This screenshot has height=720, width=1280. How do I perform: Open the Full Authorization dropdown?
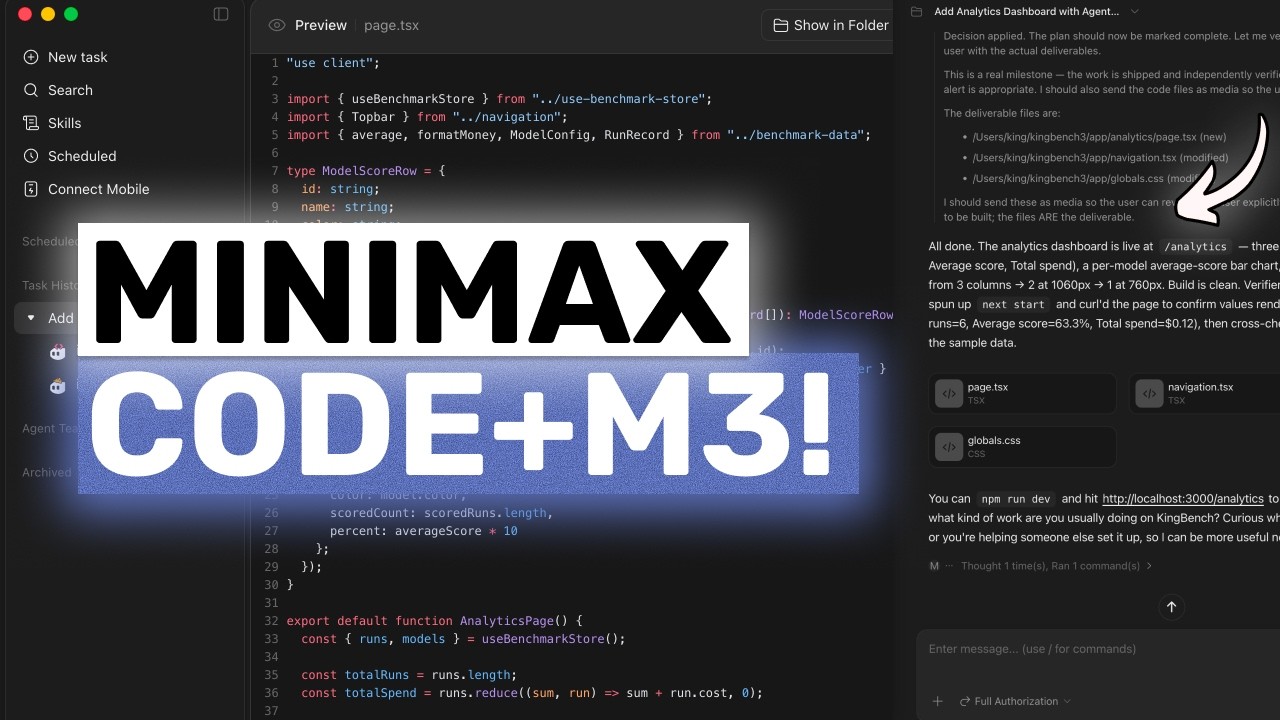pyautogui.click(x=1015, y=701)
